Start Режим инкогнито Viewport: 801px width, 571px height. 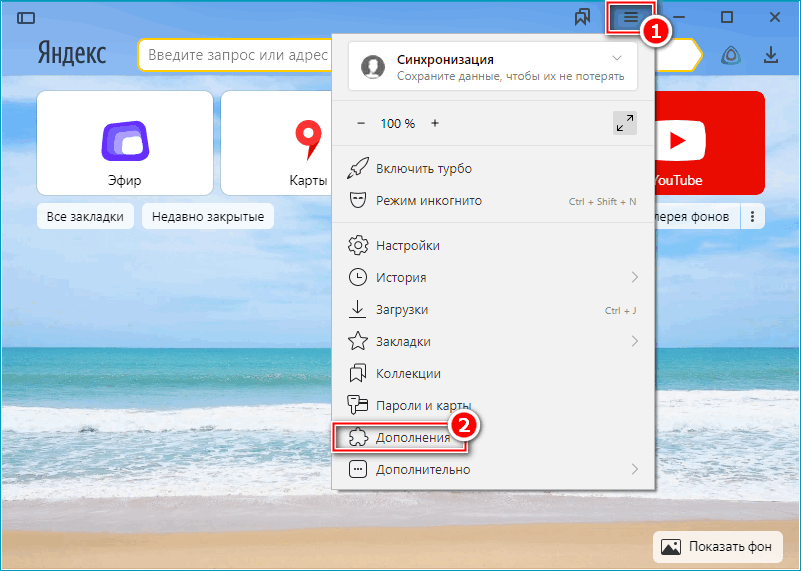pos(429,200)
